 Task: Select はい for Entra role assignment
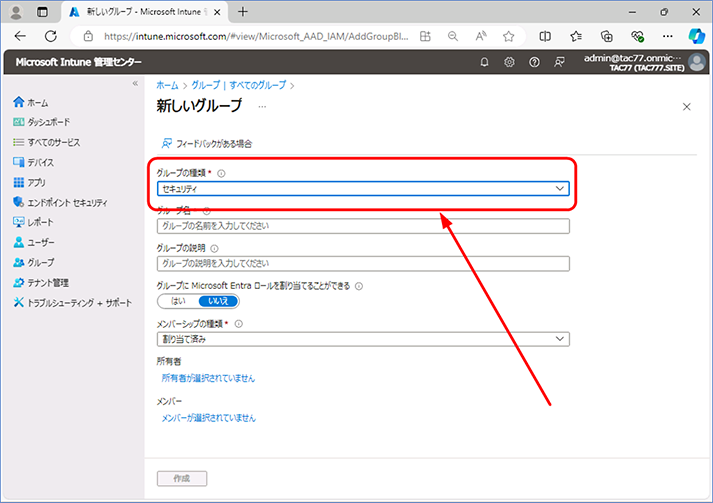tap(178, 301)
